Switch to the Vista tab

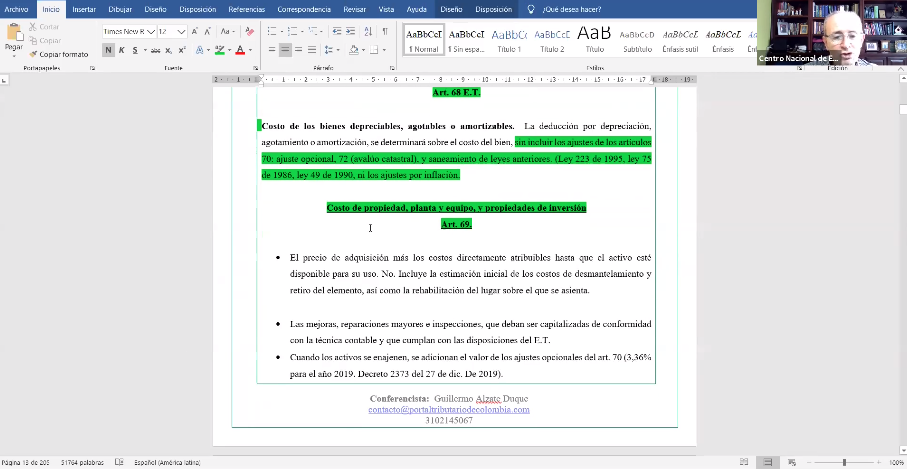pyautogui.click(x=386, y=9)
